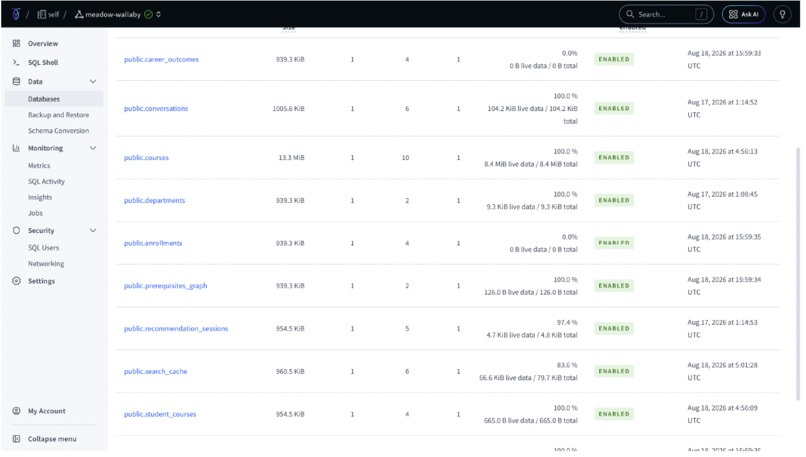Open Metrics page

click(x=39, y=166)
